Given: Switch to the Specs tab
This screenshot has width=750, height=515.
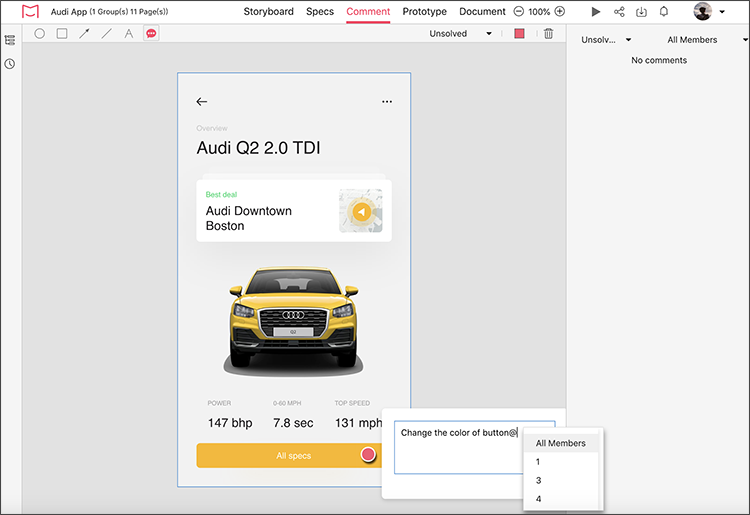Looking at the screenshot, I should [x=320, y=11].
